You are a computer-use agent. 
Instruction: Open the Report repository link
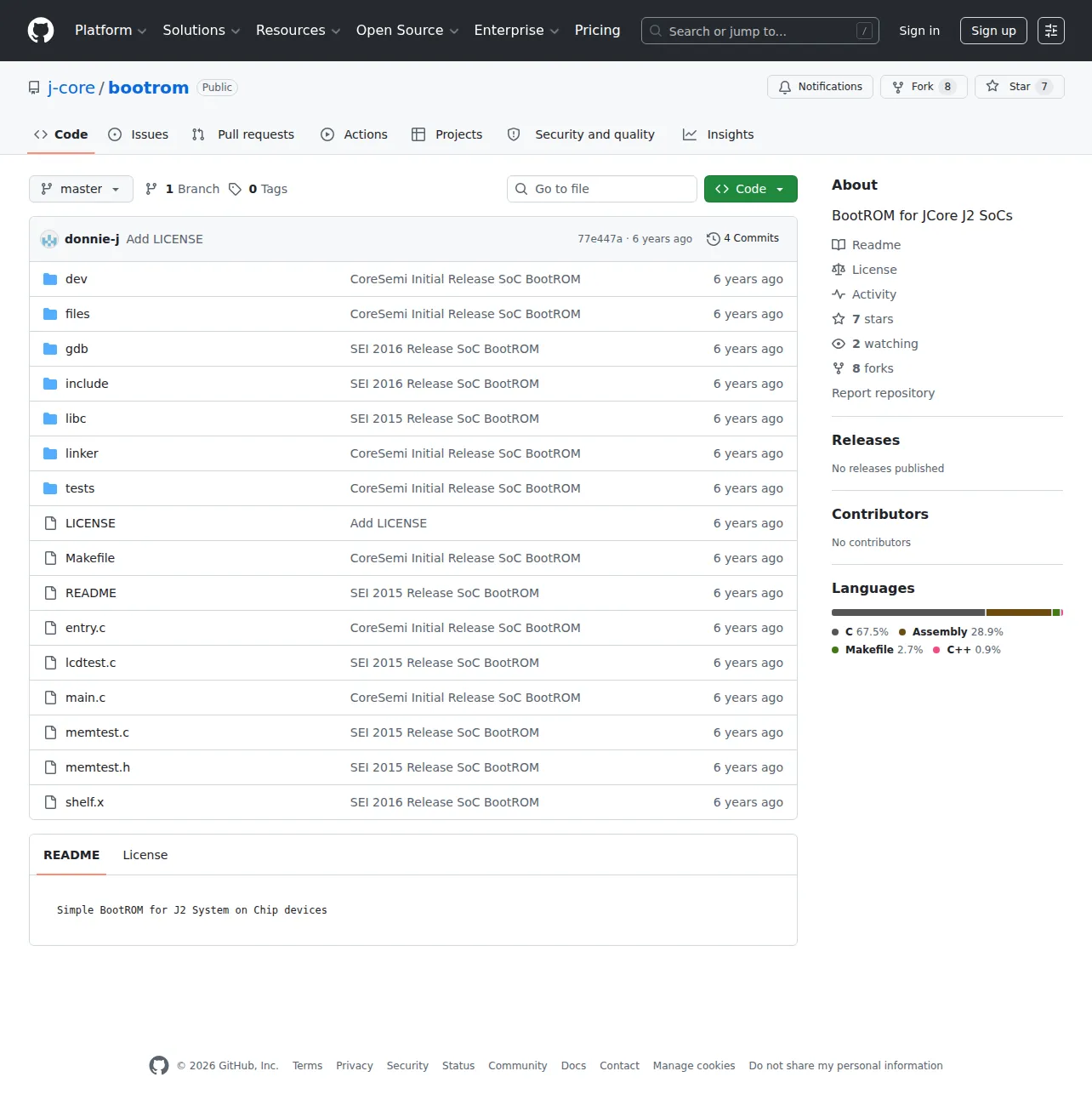[883, 393]
